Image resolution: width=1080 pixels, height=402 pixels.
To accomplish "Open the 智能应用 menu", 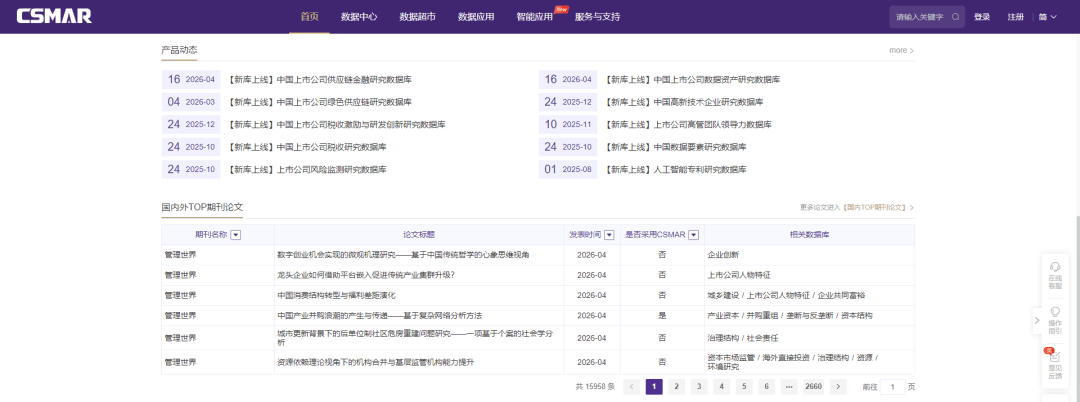I will click(534, 17).
